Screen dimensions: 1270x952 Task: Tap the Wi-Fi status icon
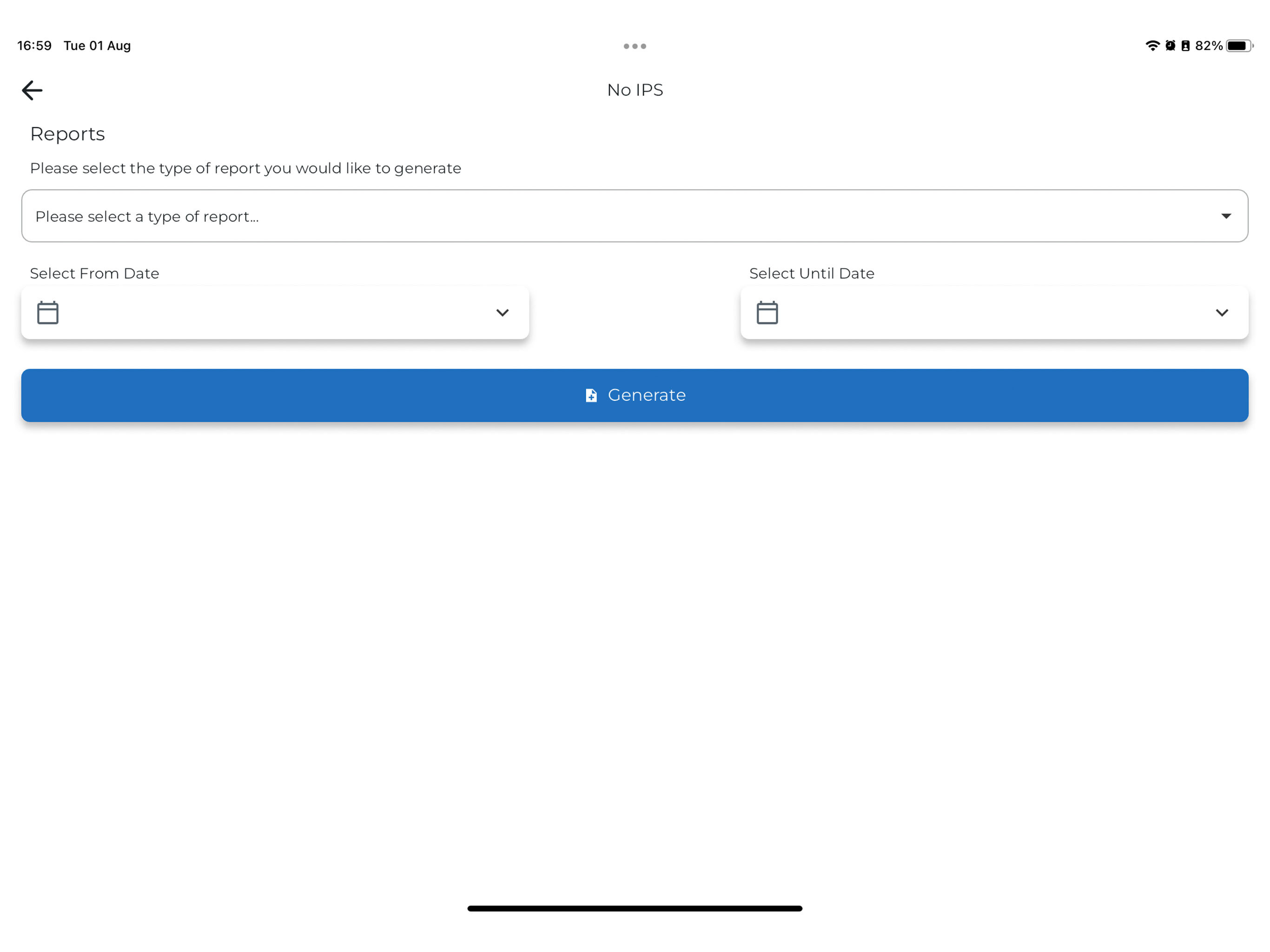point(1152,46)
